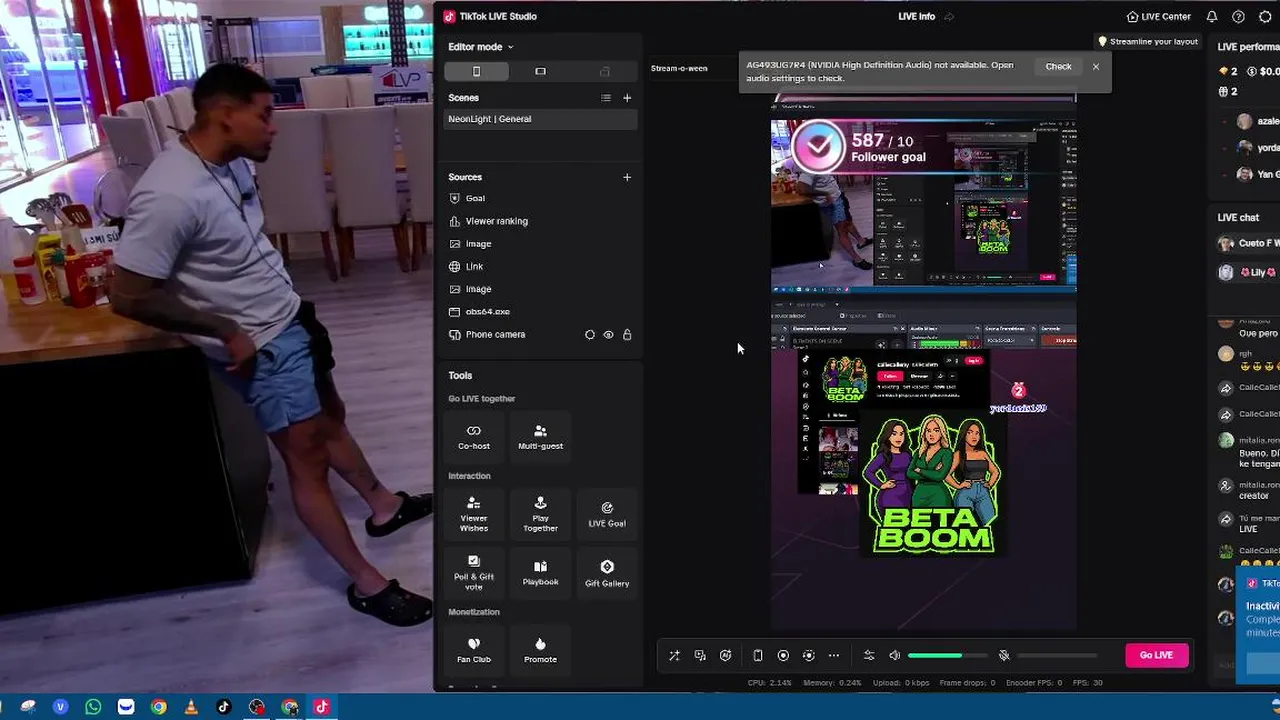Open the Playbook tool
Screen dimensions: 1280x720
pos(540,572)
